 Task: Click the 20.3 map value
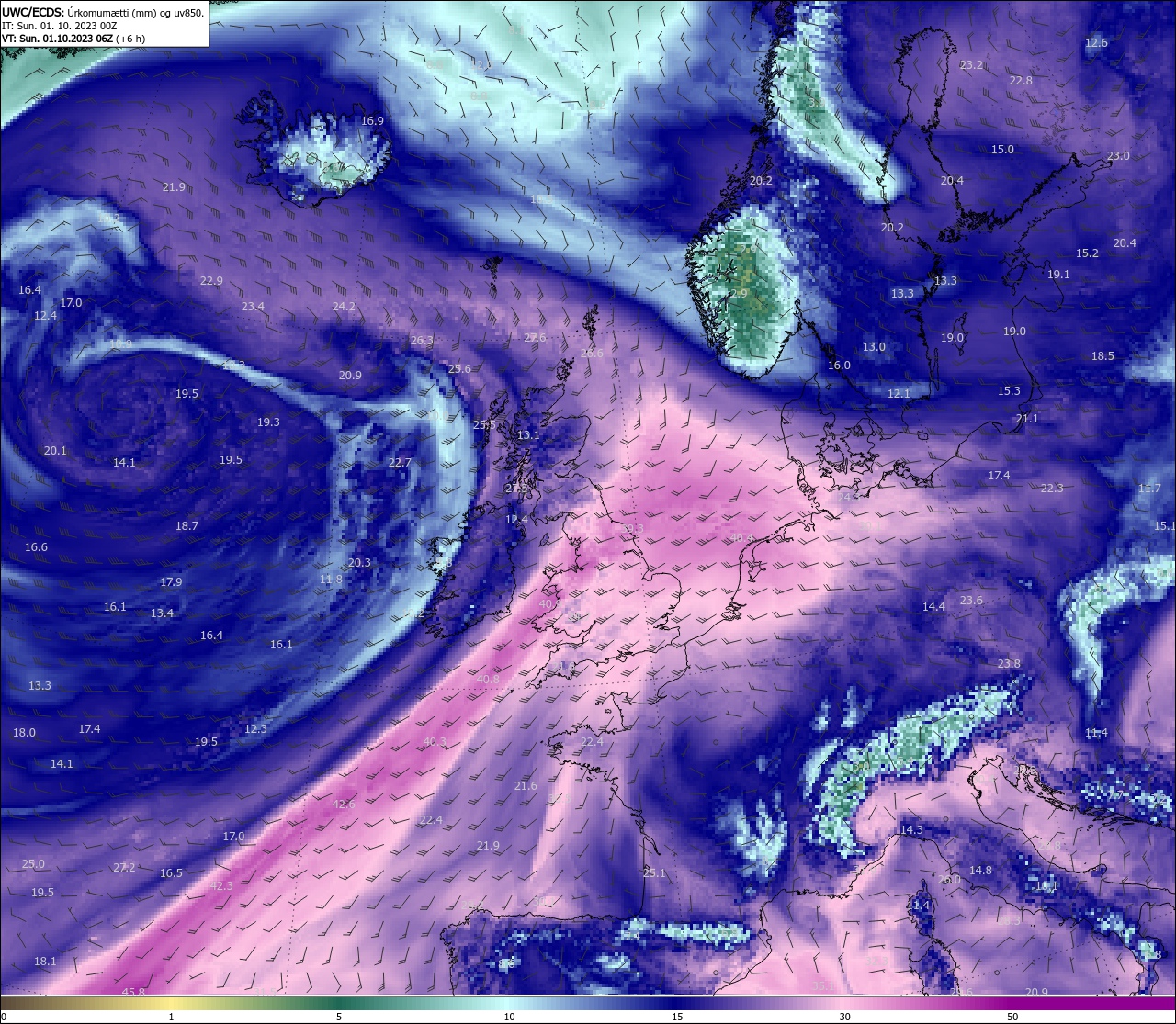coord(359,563)
